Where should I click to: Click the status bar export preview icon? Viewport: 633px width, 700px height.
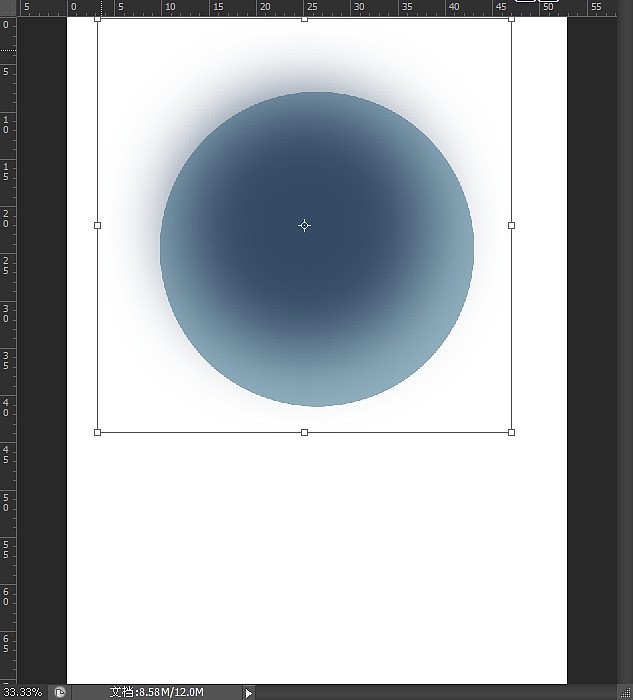[59, 692]
